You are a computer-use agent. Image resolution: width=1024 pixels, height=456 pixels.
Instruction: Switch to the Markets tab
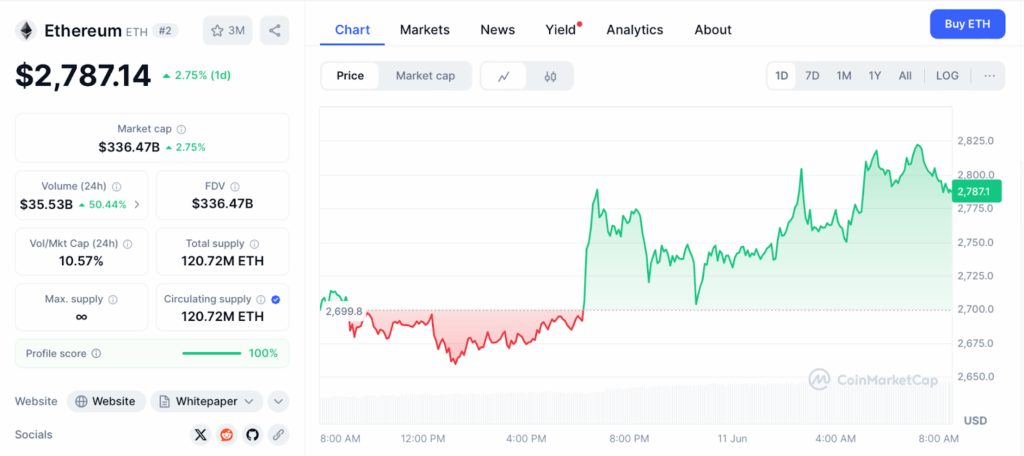click(425, 30)
